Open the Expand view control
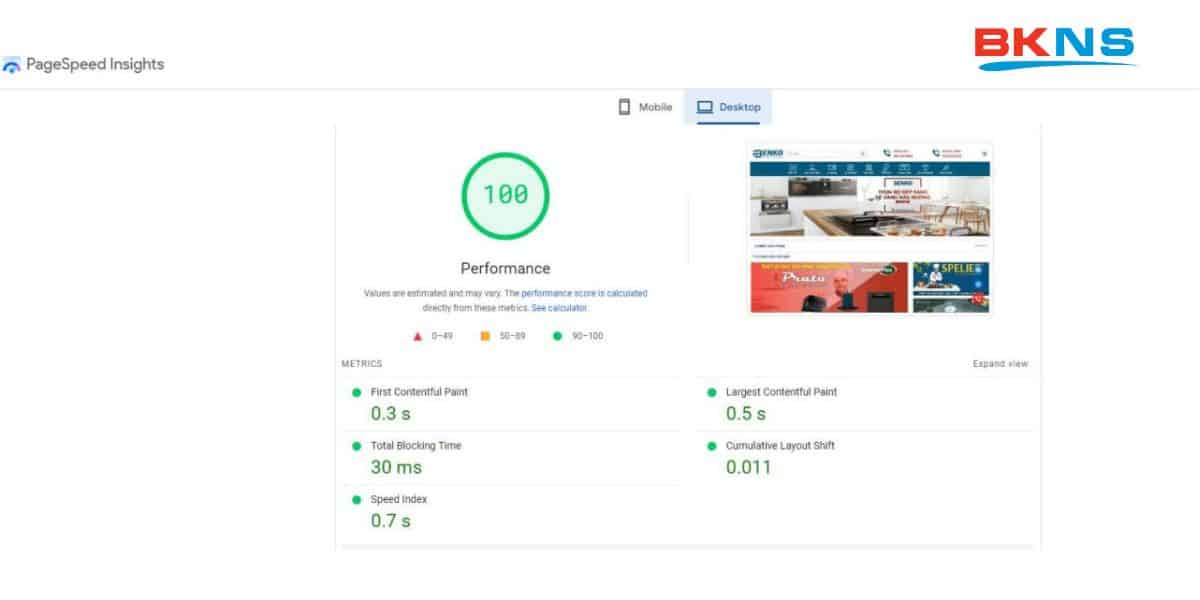 coord(1000,364)
